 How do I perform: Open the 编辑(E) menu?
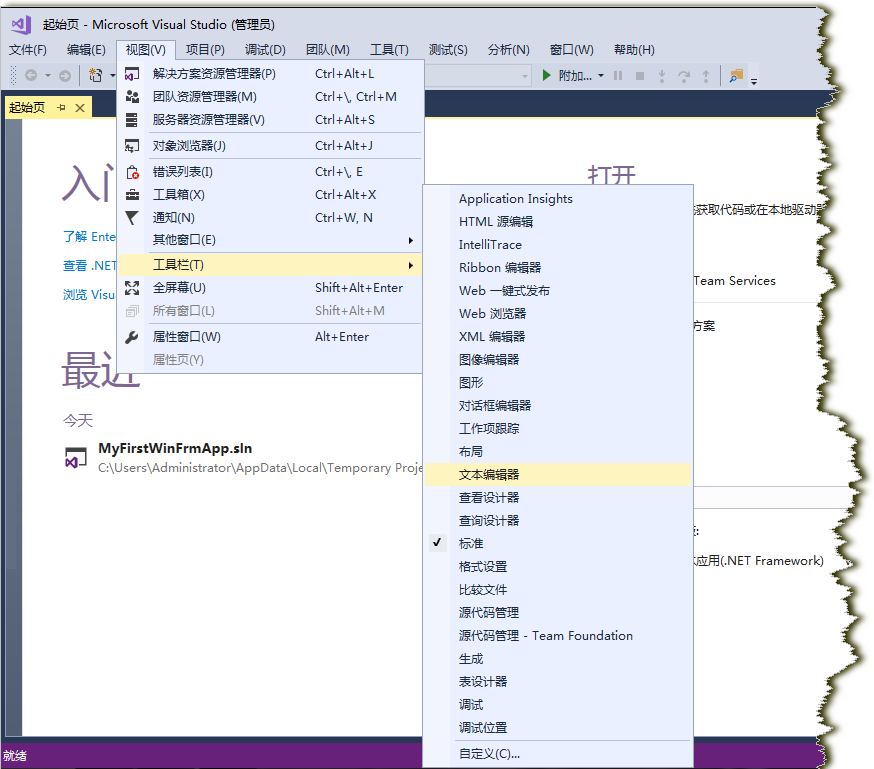point(86,50)
